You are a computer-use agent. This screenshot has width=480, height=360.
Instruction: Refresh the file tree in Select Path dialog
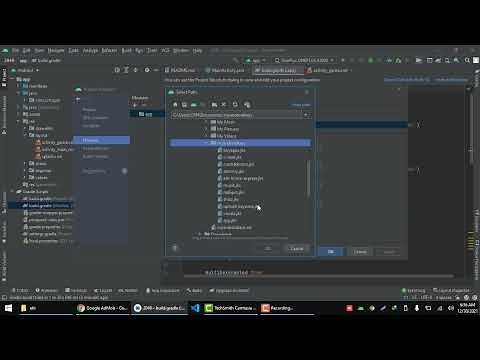pos(235,105)
